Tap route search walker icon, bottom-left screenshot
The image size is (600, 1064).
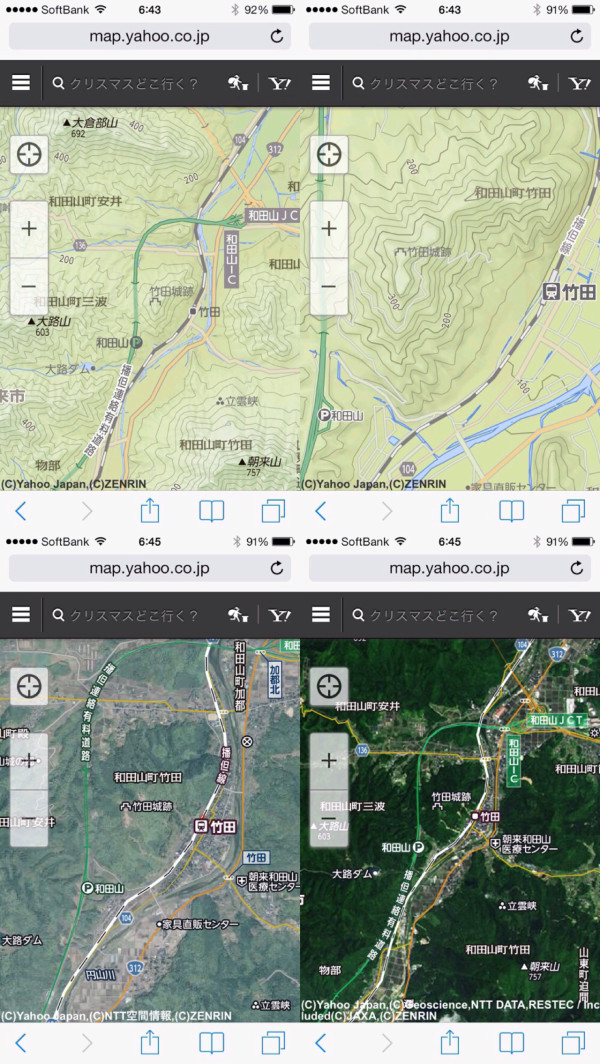(x=238, y=615)
